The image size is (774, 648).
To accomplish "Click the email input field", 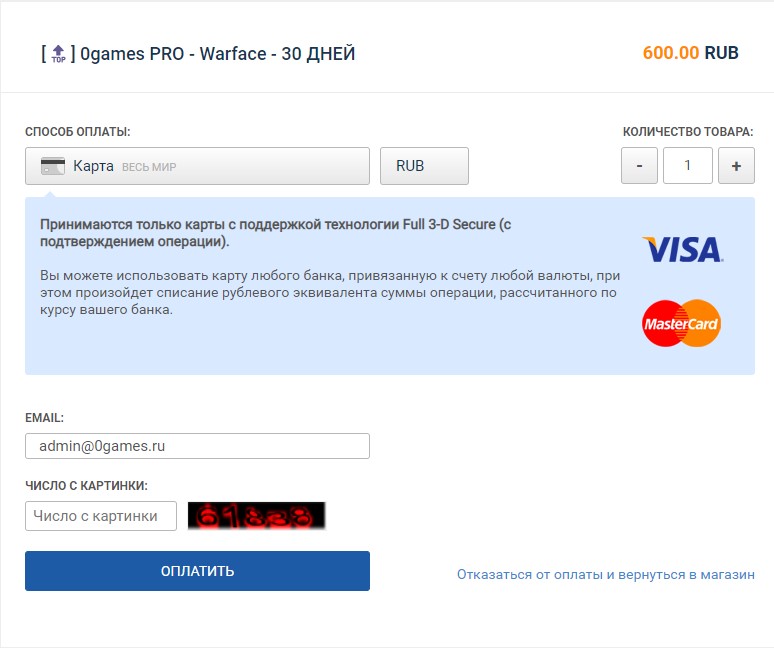I will (197, 446).
